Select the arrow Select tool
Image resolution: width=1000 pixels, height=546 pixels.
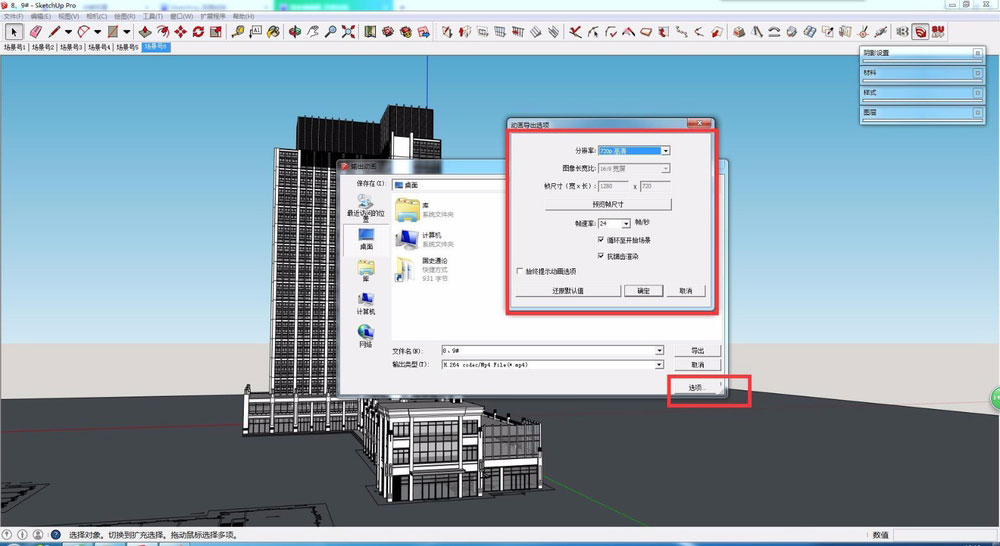coord(14,31)
